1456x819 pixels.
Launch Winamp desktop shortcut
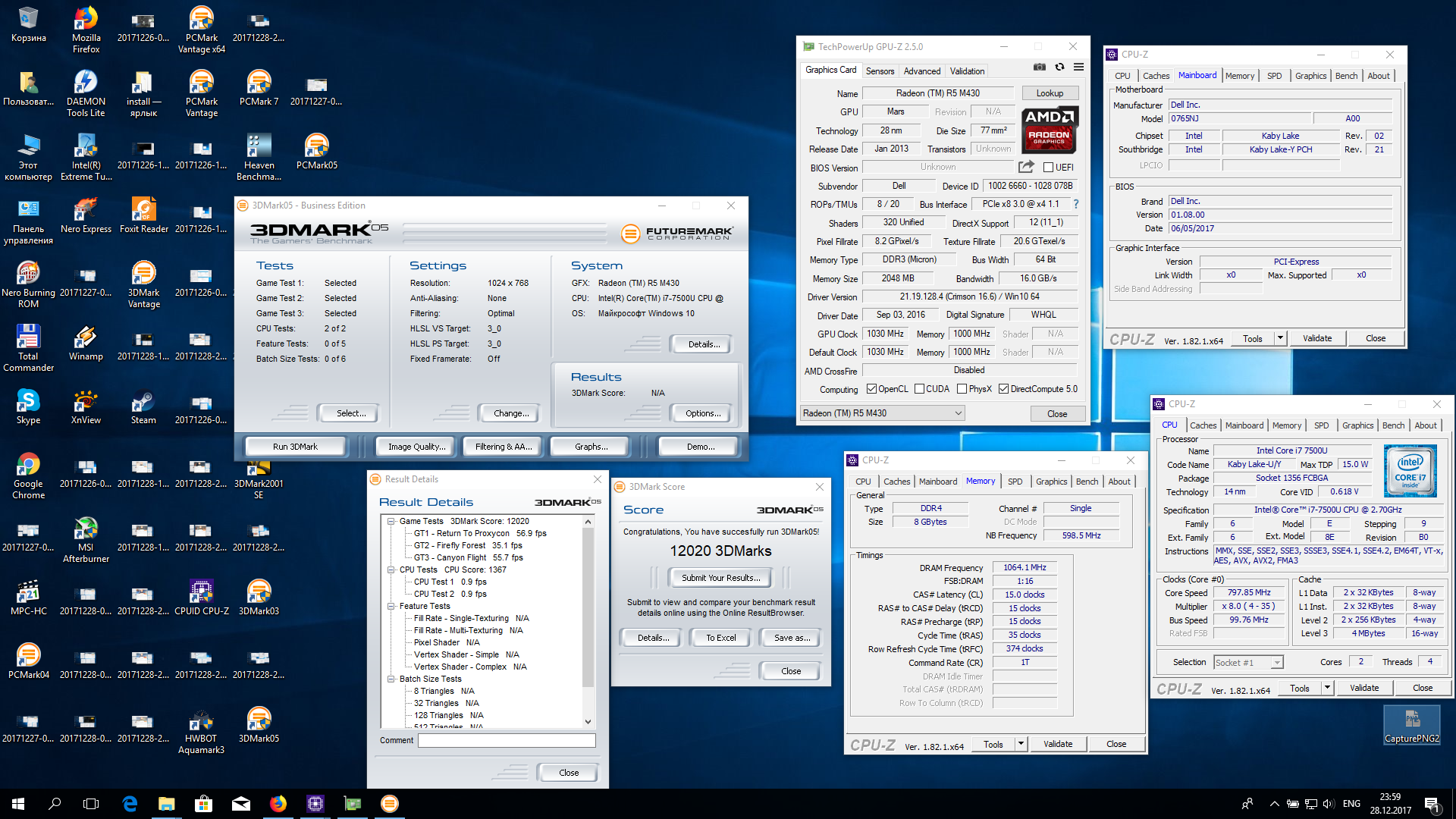[86, 343]
